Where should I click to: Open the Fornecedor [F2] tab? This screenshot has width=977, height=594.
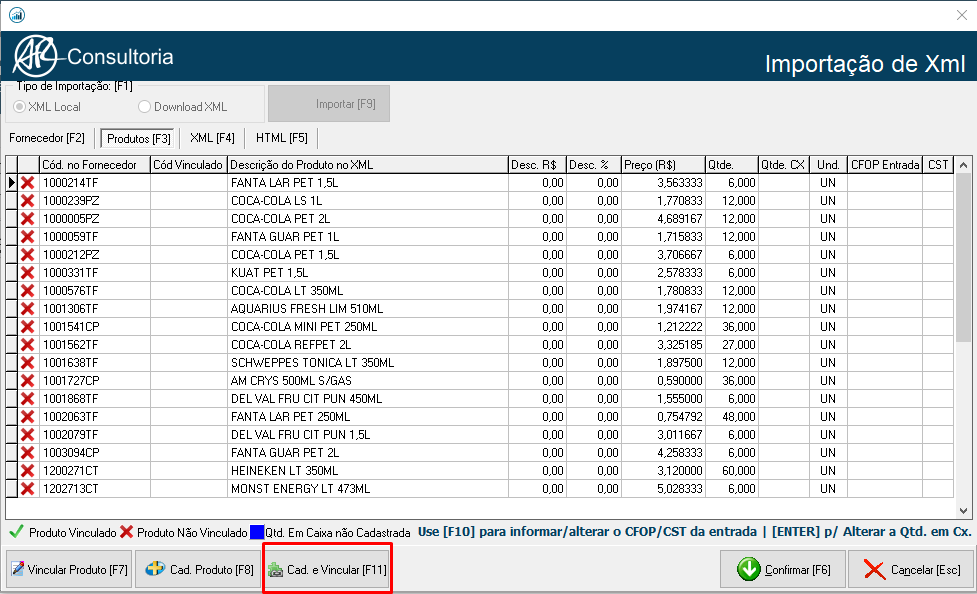tap(47, 138)
